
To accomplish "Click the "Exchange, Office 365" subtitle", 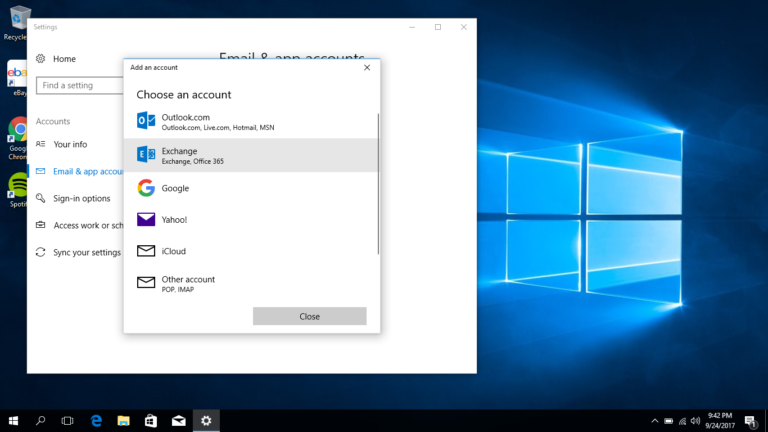I will tap(192, 161).
